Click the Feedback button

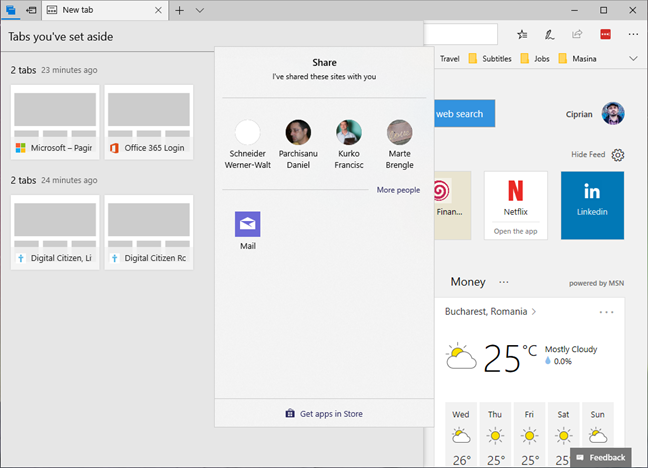click(600, 458)
